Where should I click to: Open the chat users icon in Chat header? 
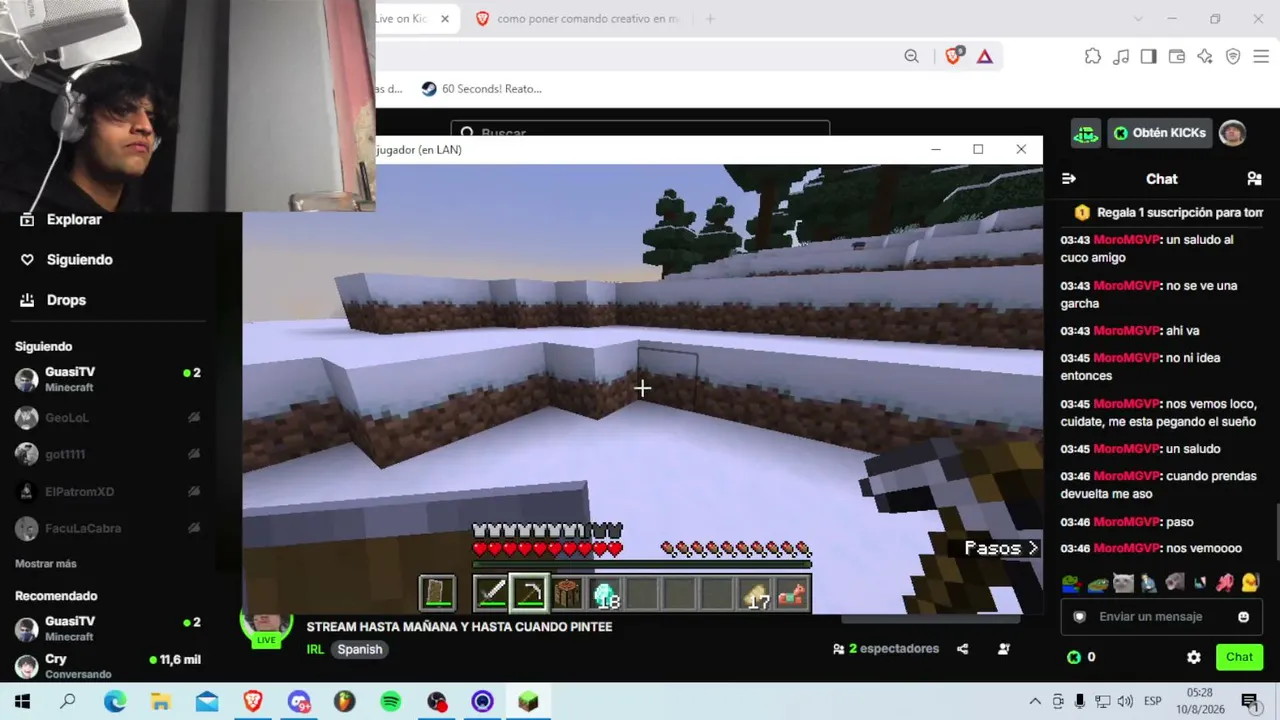pyautogui.click(x=1254, y=179)
